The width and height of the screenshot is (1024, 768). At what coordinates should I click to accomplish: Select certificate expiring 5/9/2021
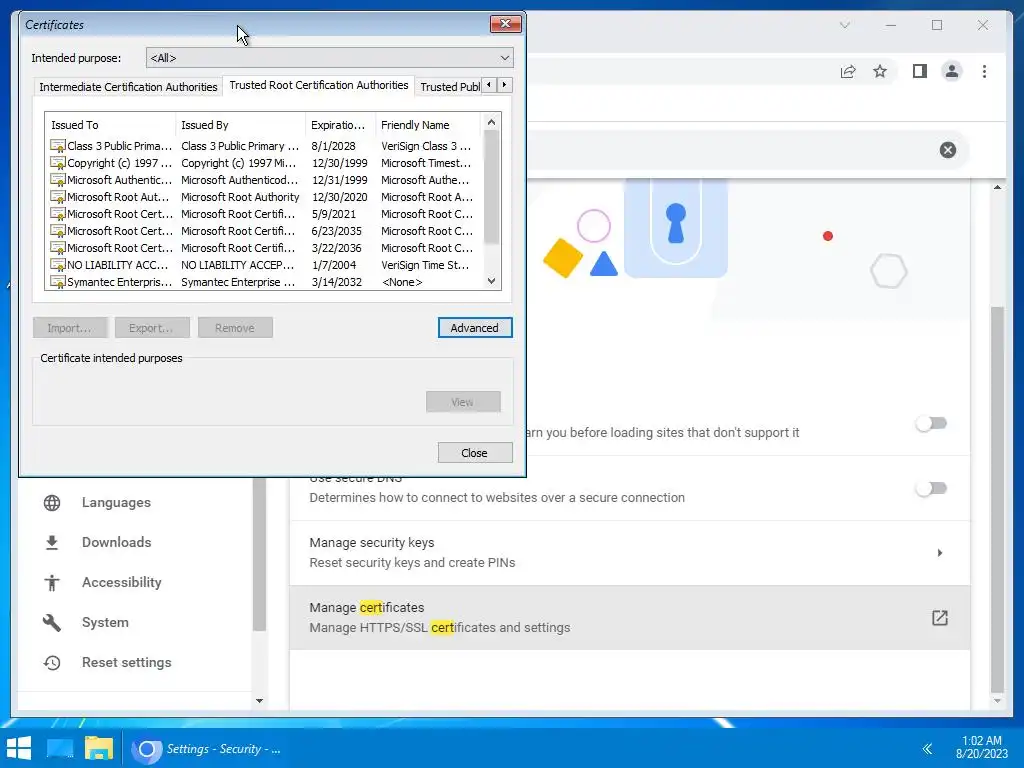(x=264, y=214)
